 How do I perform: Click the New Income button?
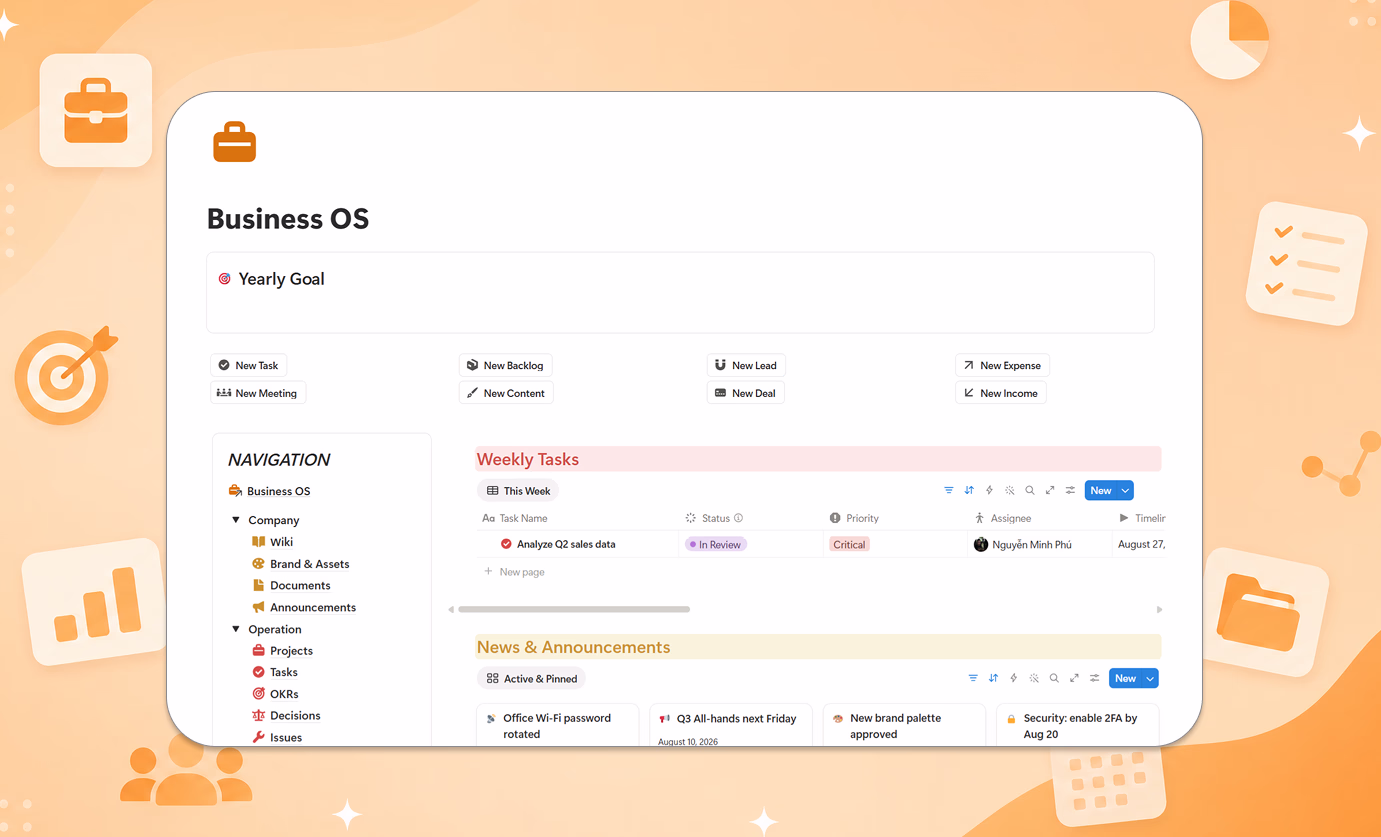point(1001,393)
